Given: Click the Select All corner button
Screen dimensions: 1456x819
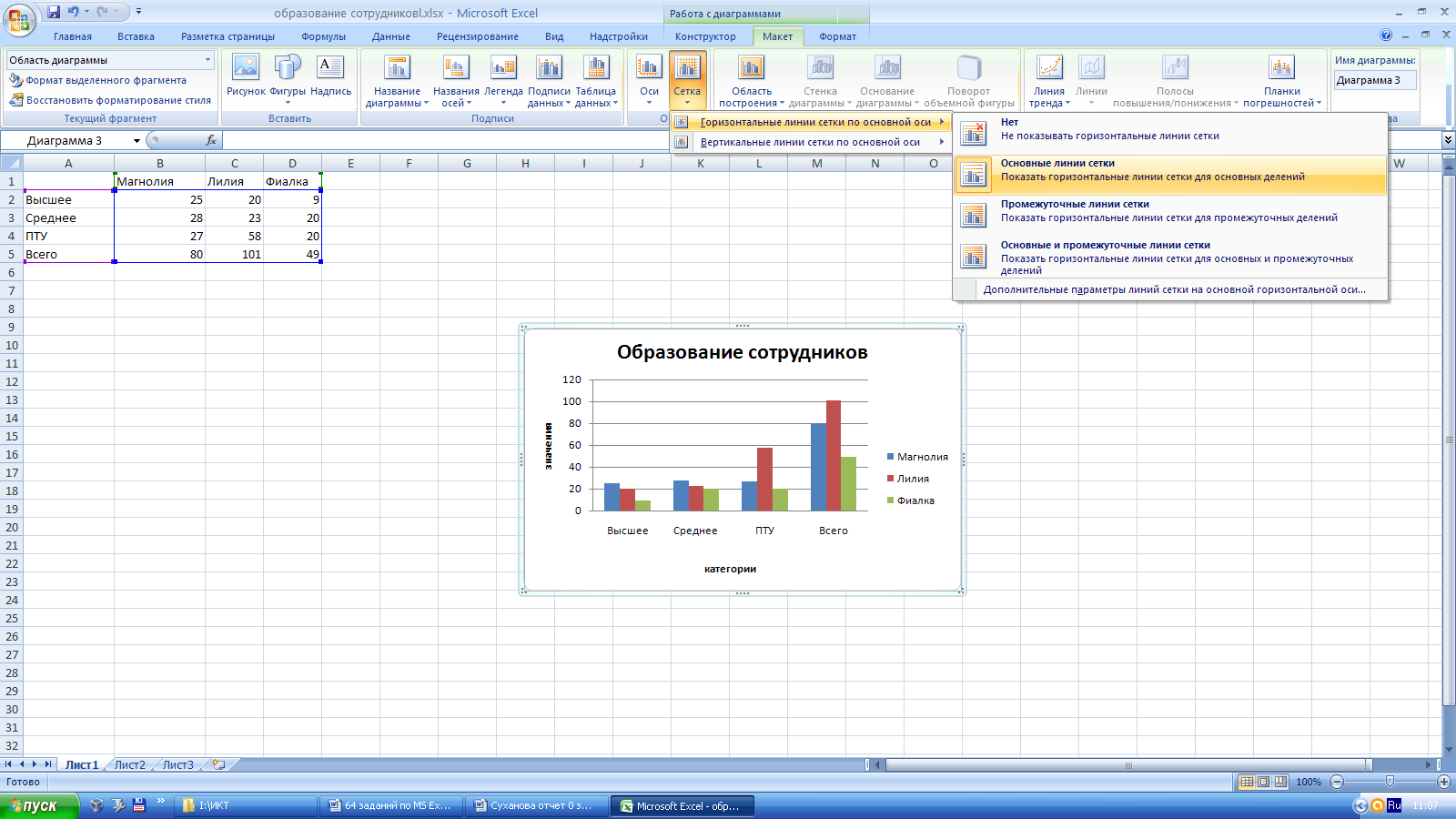Looking at the screenshot, I should coord(11,163).
